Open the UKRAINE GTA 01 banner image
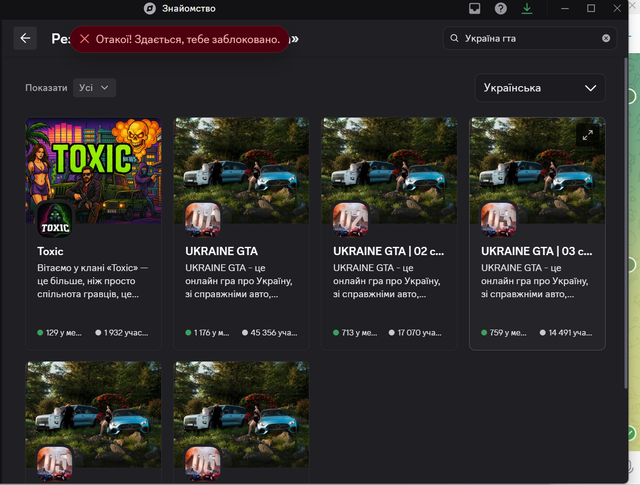 pos(241,171)
